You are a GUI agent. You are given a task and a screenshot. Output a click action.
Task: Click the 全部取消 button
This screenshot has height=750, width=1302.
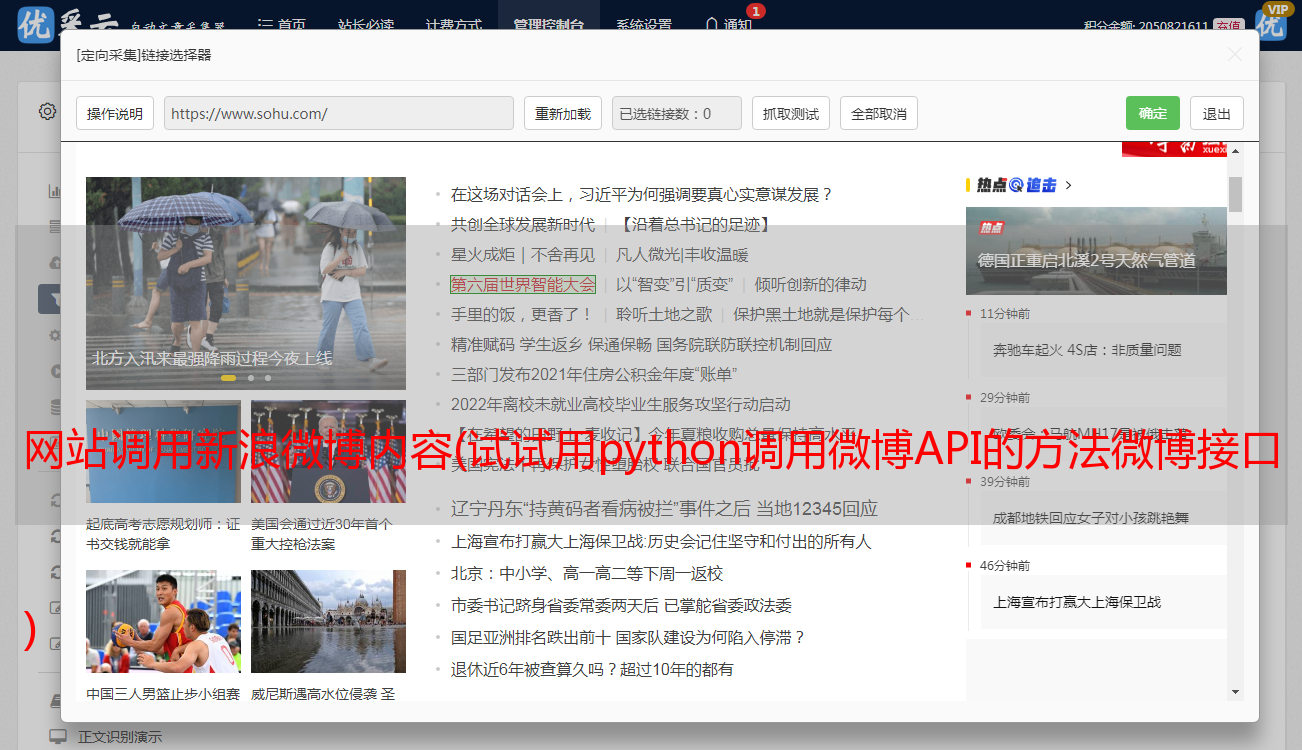point(878,114)
